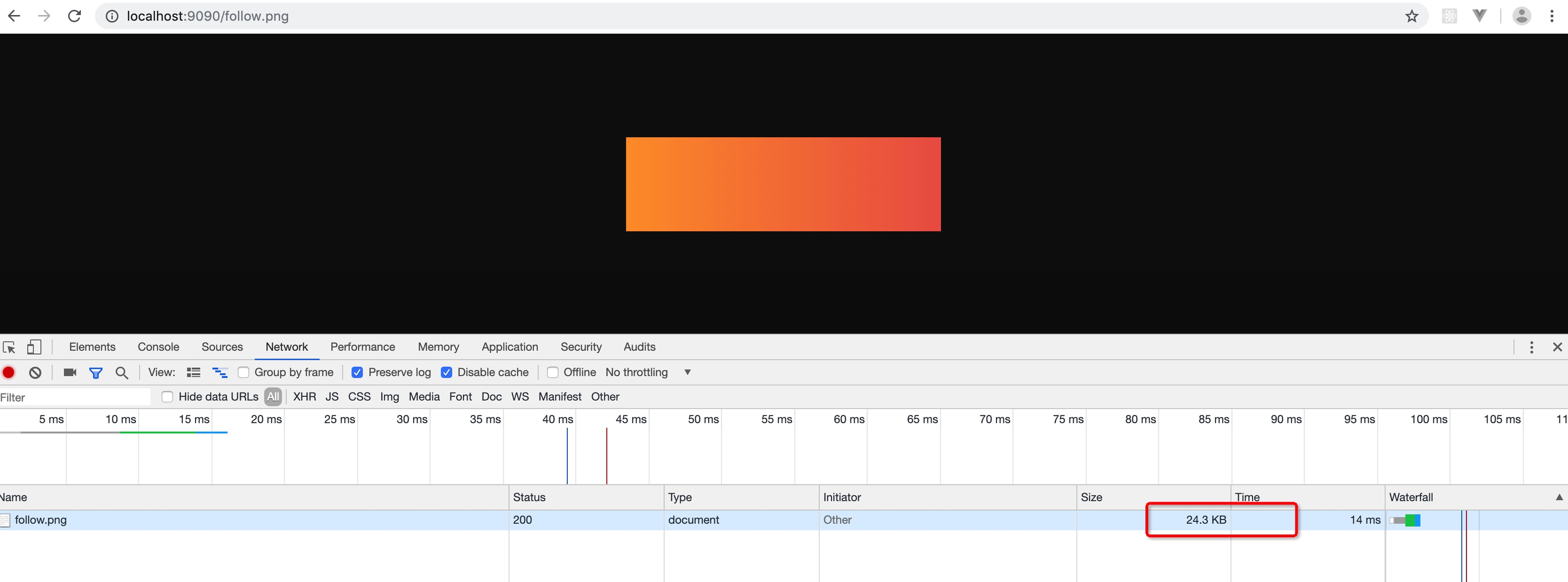The width and height of the screenshot is (1568, 582).
Task: Uncheck Disable cache
Action: coord(446,372)
